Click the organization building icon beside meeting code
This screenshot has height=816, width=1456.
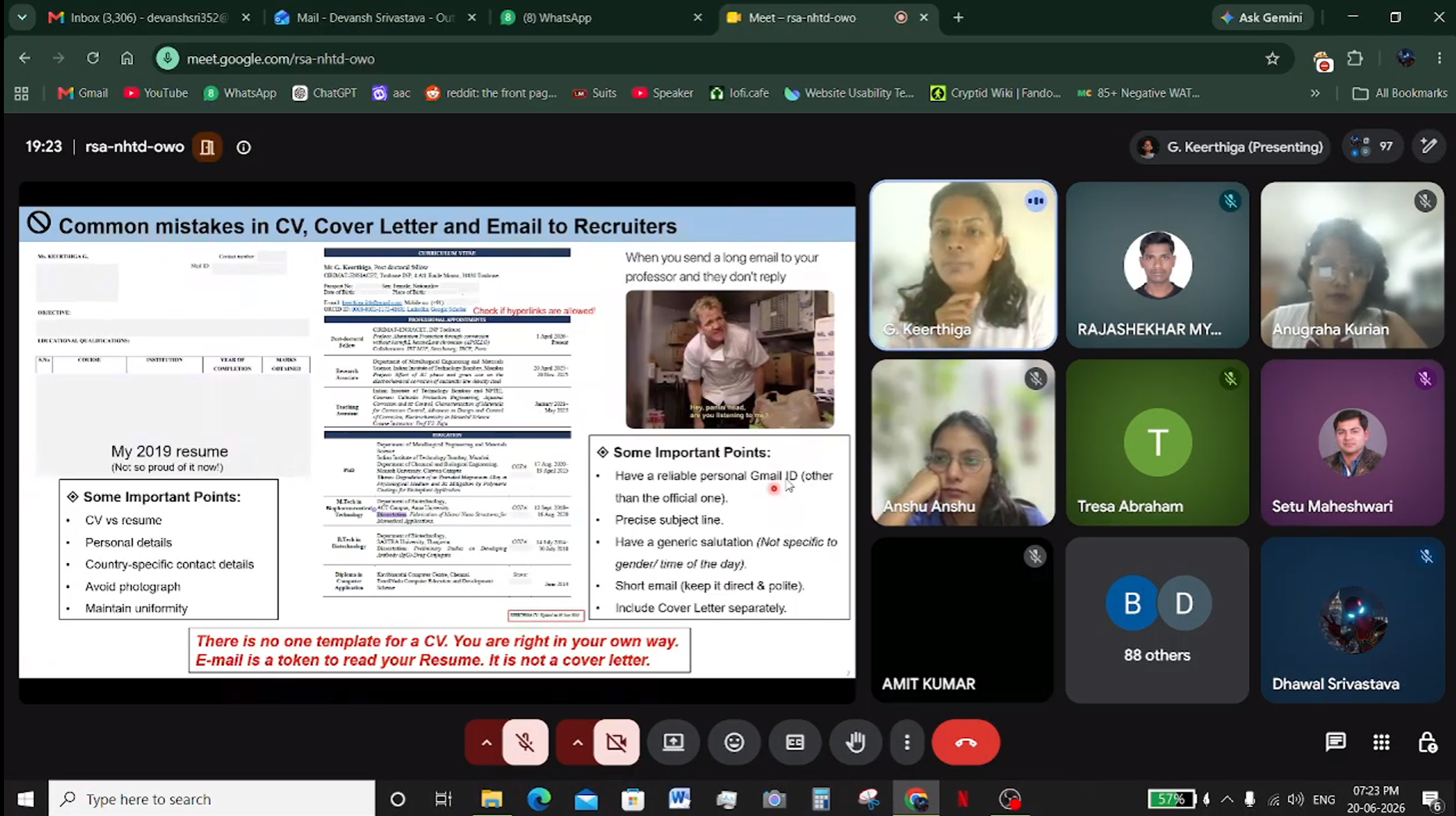[207, 147]
